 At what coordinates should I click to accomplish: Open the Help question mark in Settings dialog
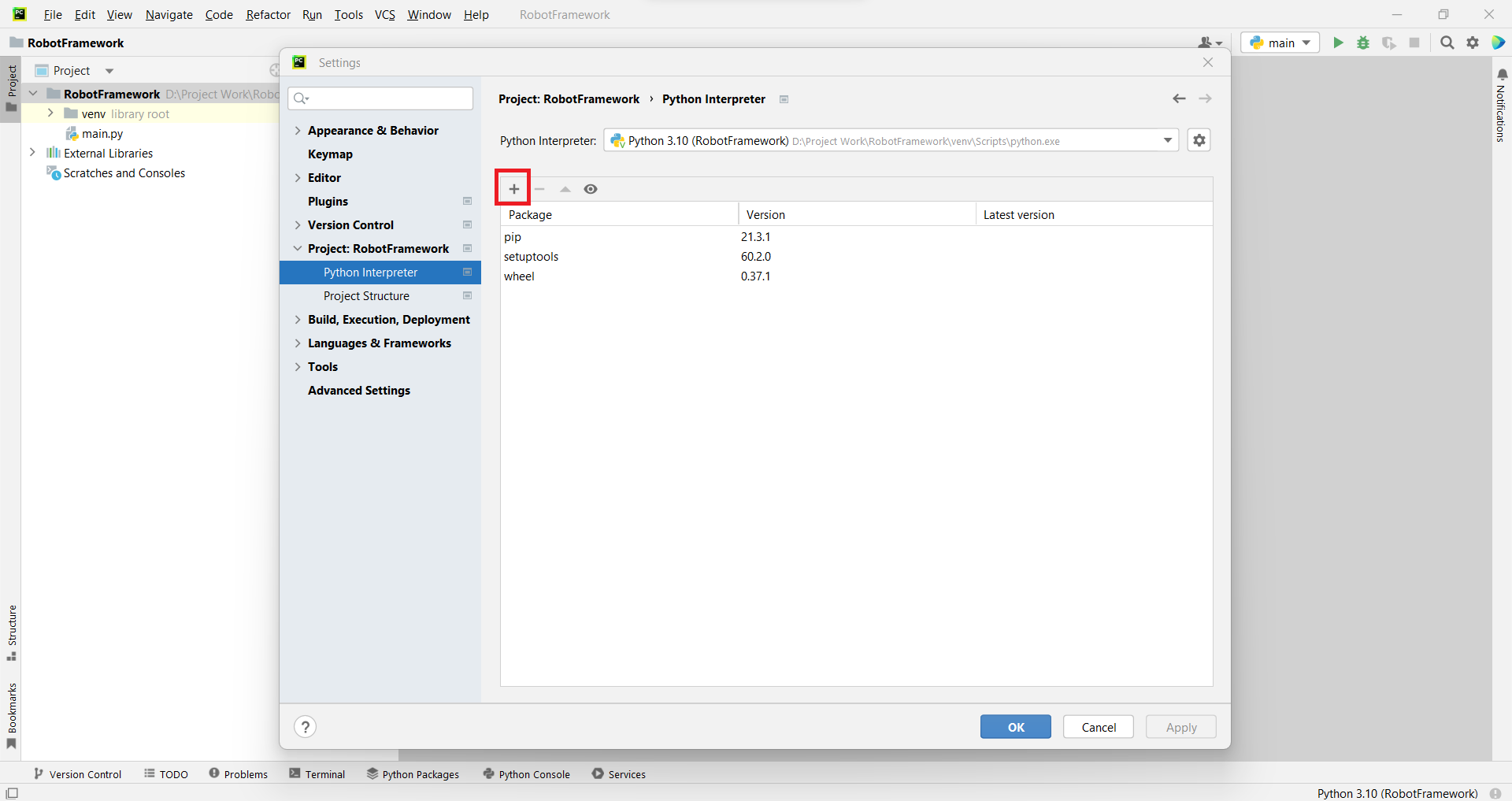305,726
